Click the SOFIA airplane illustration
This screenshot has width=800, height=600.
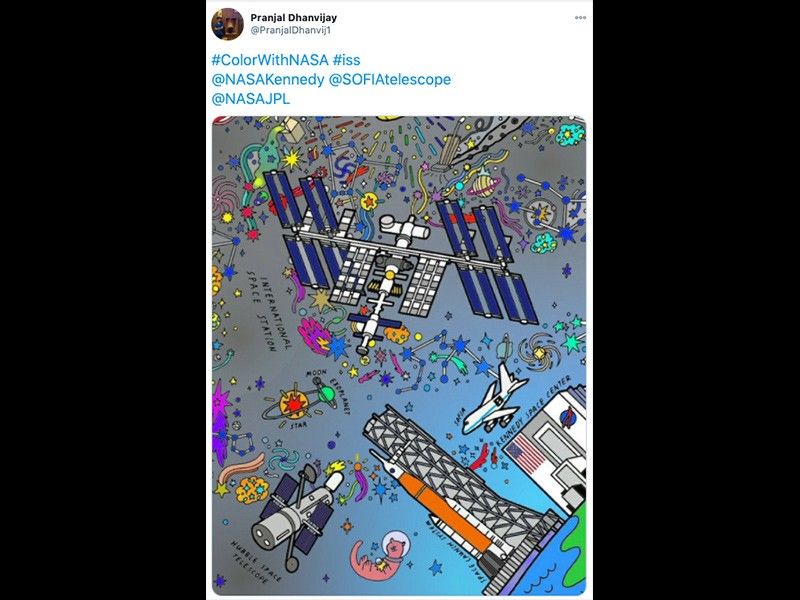(x=494, y=400)
